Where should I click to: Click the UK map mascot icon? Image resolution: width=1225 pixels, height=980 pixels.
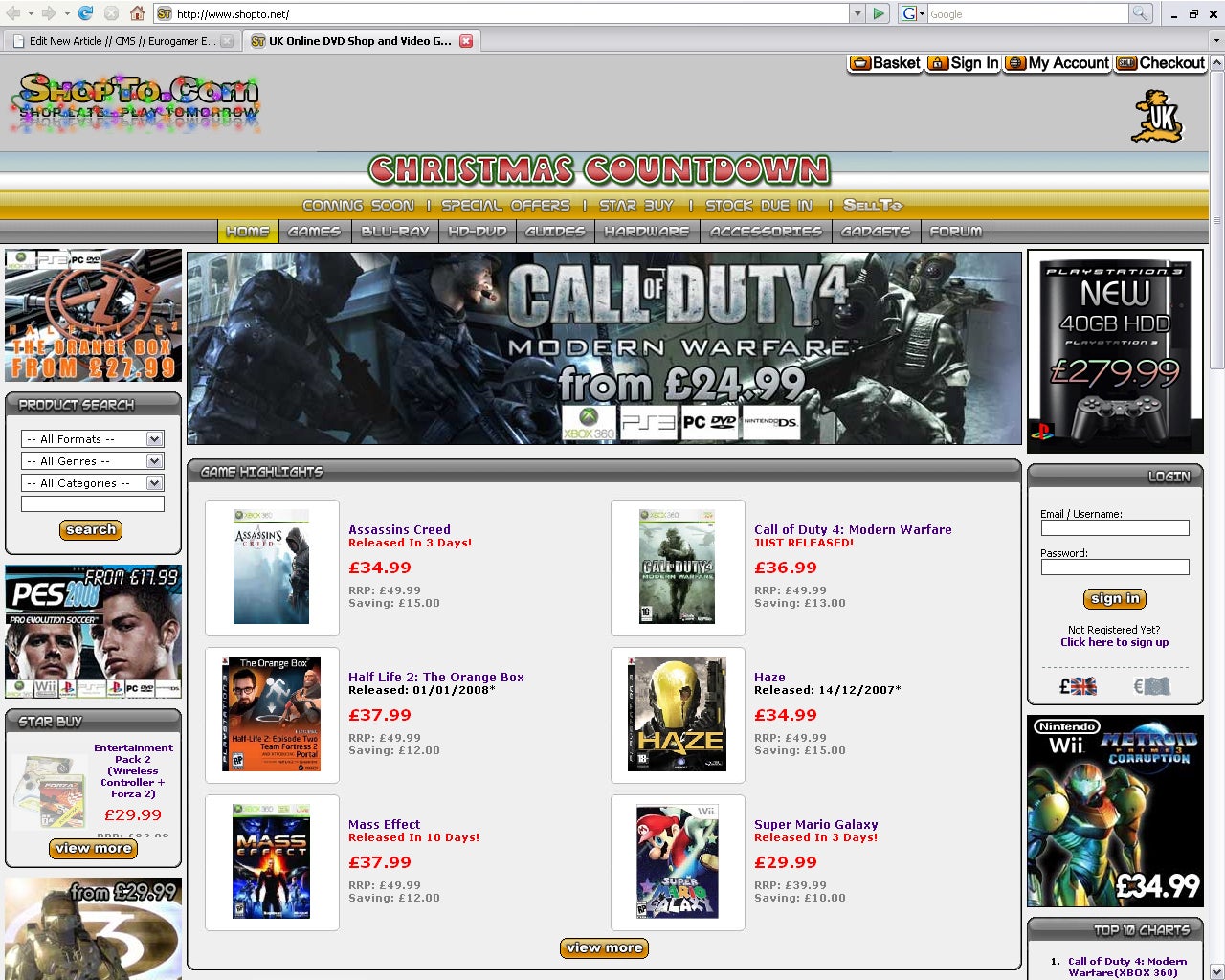[1157, 117]
